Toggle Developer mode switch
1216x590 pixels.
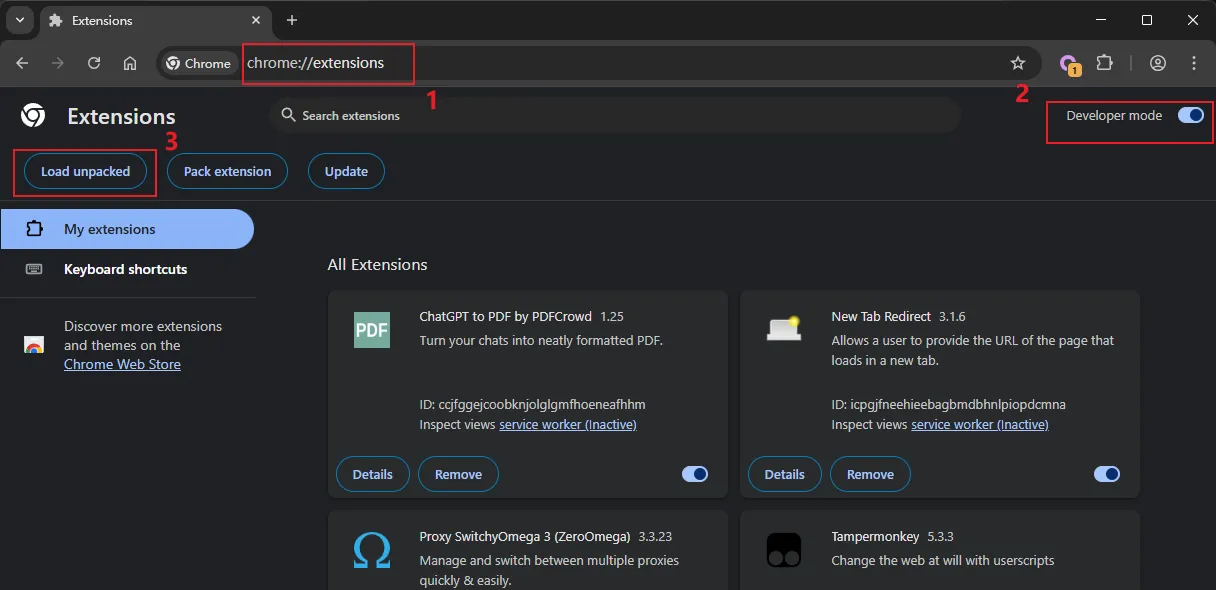click(1190, 115)
